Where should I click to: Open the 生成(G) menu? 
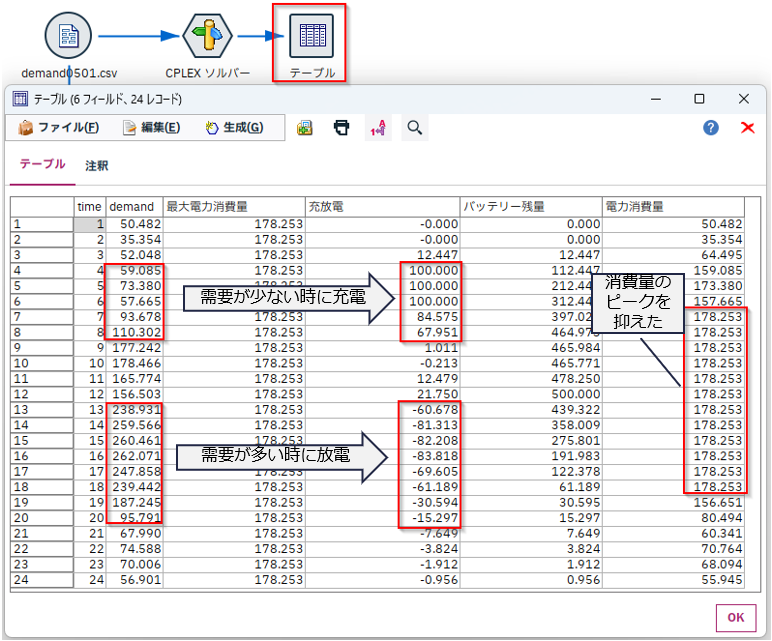(x=234, y=128)
